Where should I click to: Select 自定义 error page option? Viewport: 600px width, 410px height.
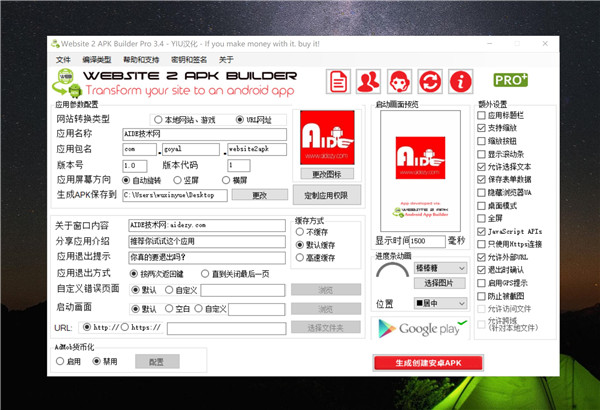[181, 290]
